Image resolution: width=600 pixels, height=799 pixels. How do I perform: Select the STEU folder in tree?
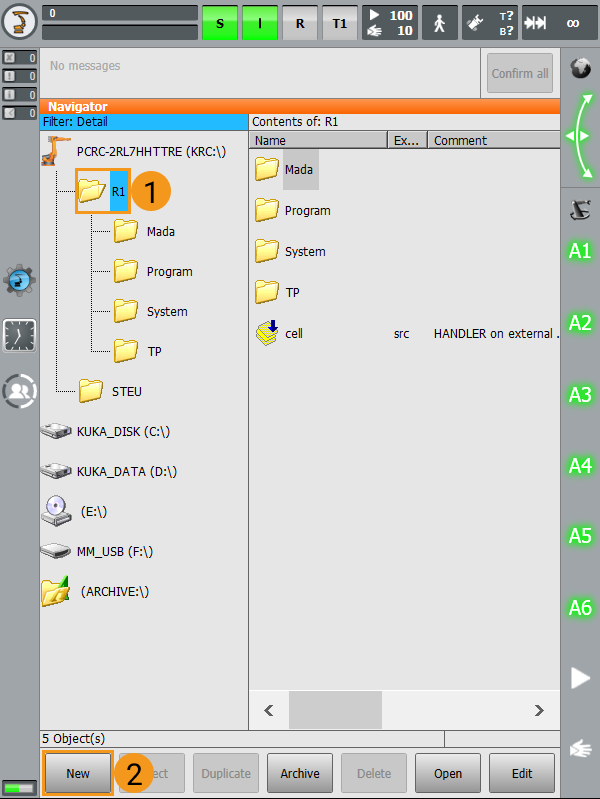(x=110, y=391)
